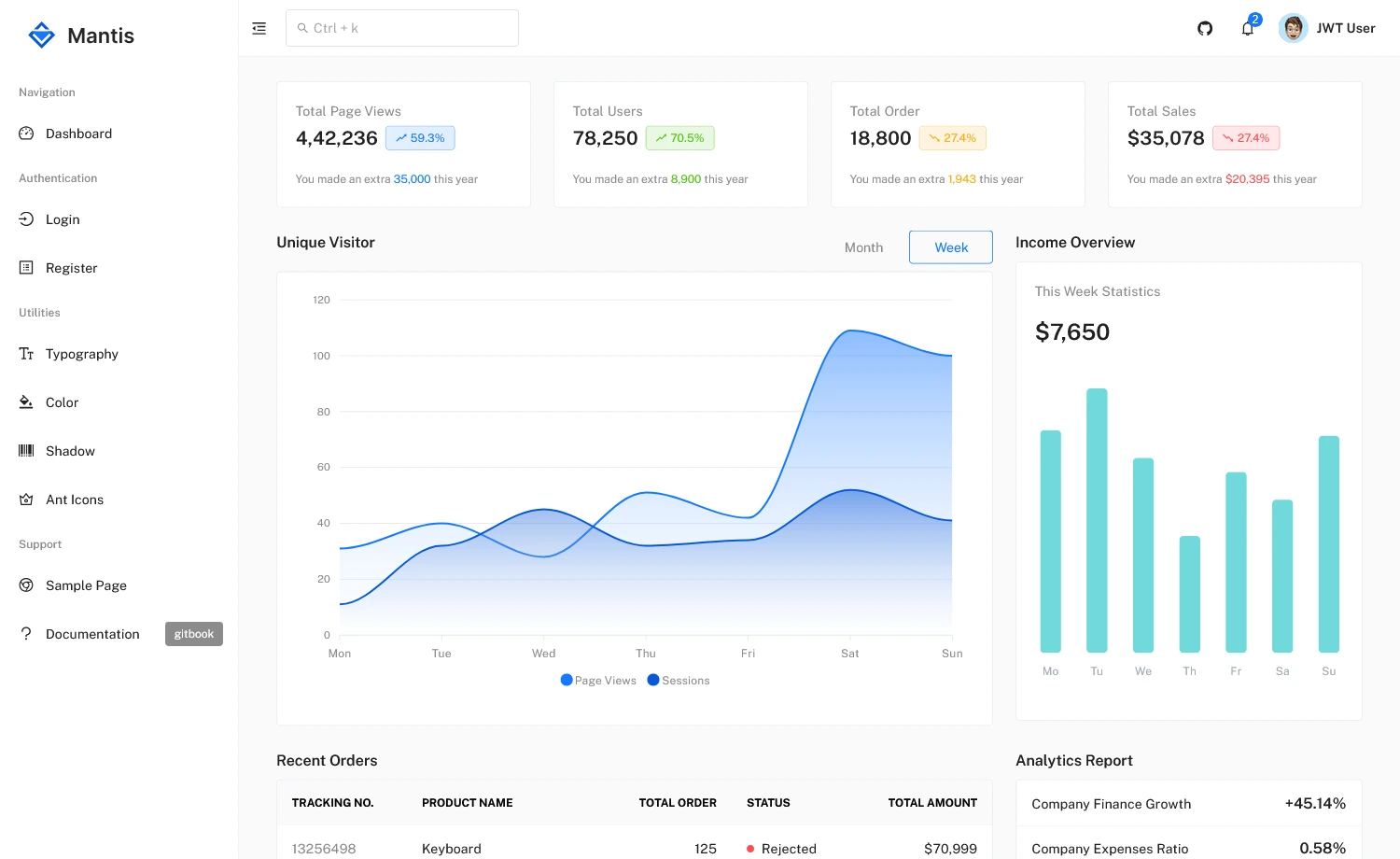
Task: Open the JWT User profile menu
Action: (x=1326, y=28)
